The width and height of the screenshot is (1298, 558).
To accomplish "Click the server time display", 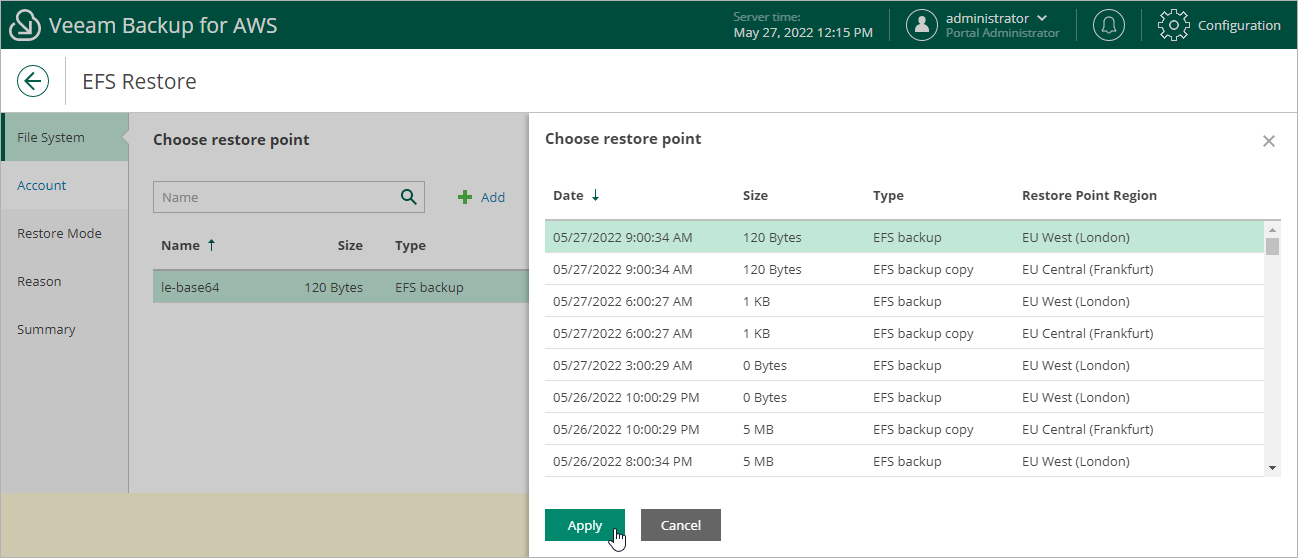I will pyautogui.click(x=803, y=25).
